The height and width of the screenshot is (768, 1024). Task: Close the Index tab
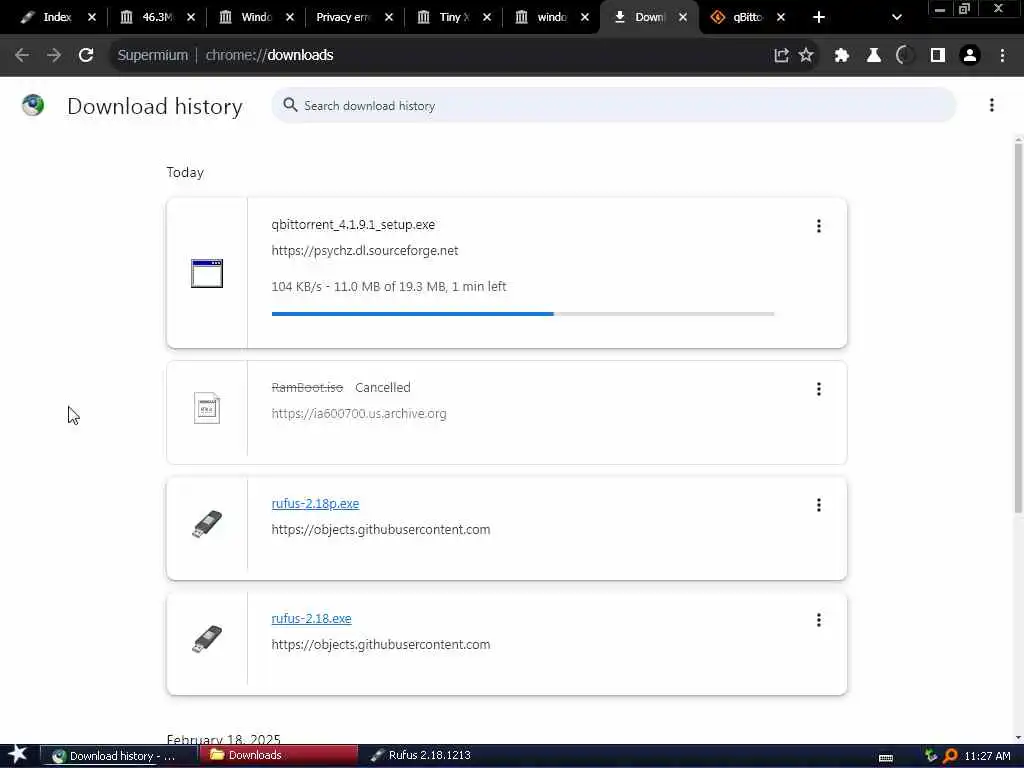(x=92, y=18)
